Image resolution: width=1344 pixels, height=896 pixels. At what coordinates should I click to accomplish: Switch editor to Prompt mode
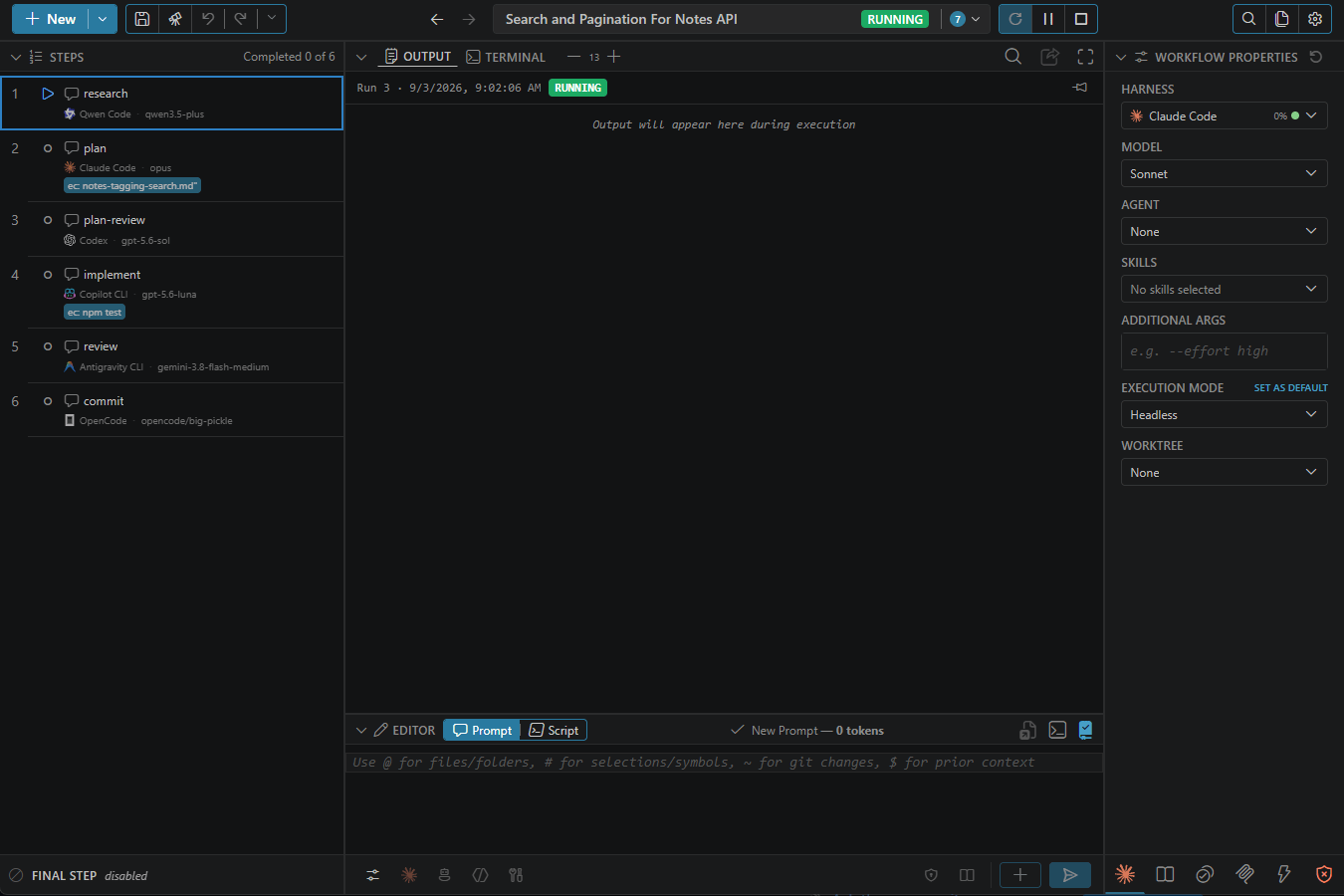point(482,730)
